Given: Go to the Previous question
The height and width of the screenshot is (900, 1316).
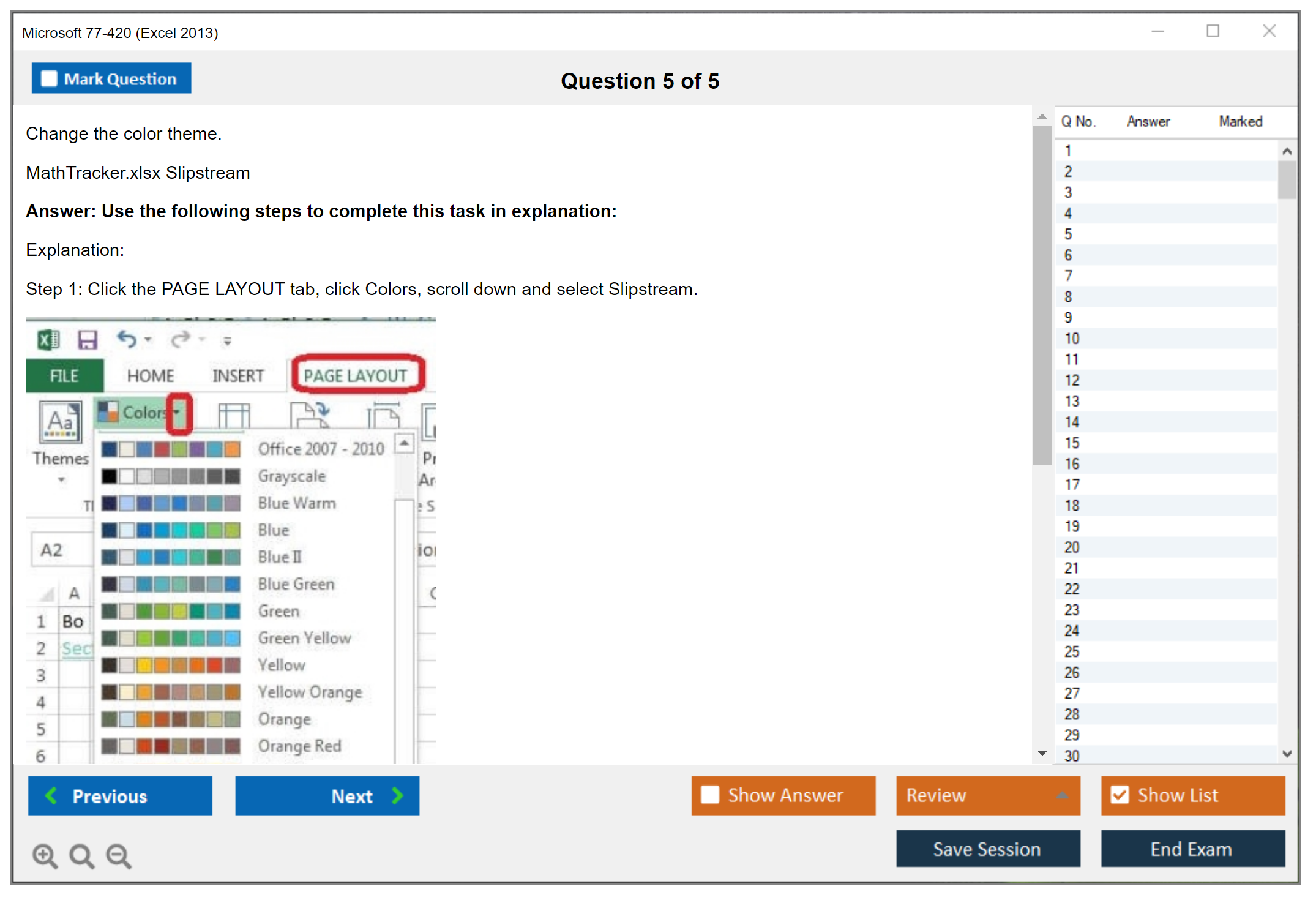Looking at the screenshot, I should click(120, 795).
